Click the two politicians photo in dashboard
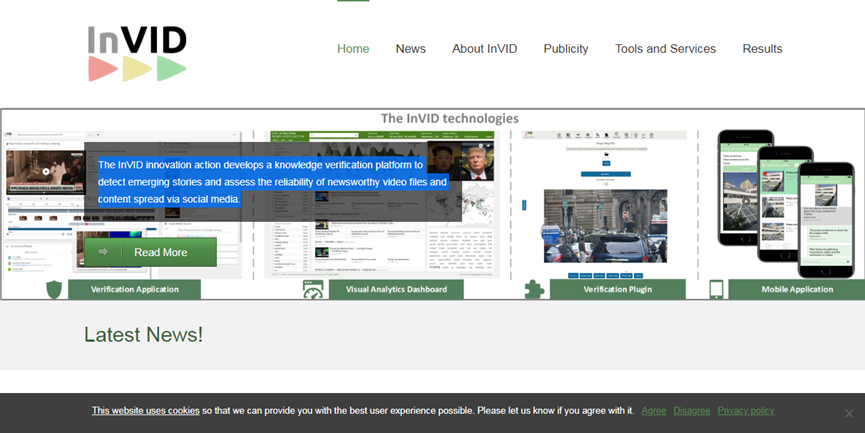The height and width of the screenshot is (433, 865). (461, 161)
